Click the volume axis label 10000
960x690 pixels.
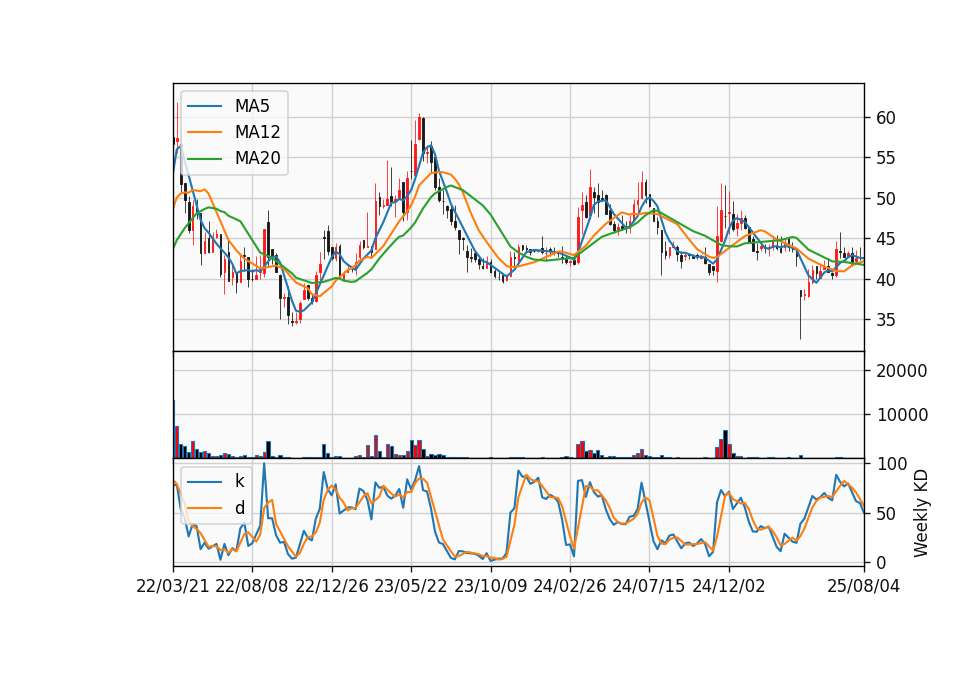pyautogui.click(x=902, y=415)
